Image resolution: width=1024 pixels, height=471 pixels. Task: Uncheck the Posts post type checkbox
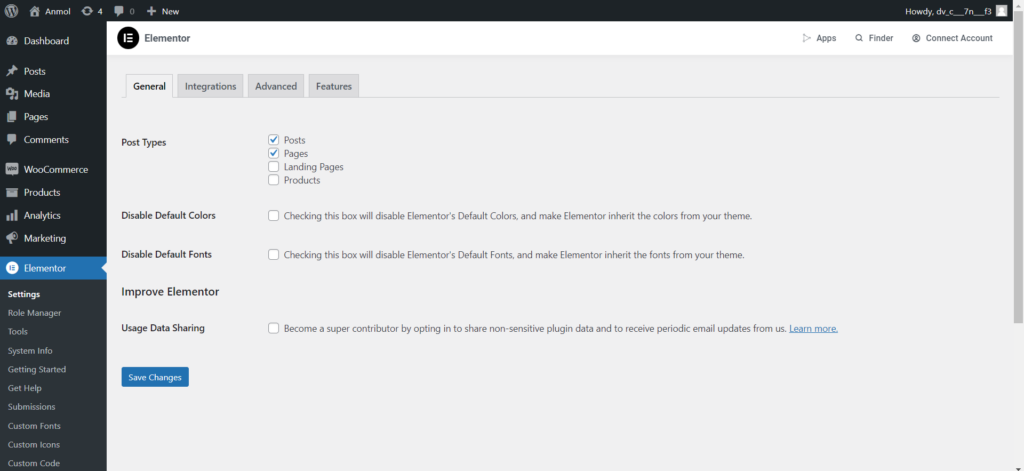click(x=274, y=140)
